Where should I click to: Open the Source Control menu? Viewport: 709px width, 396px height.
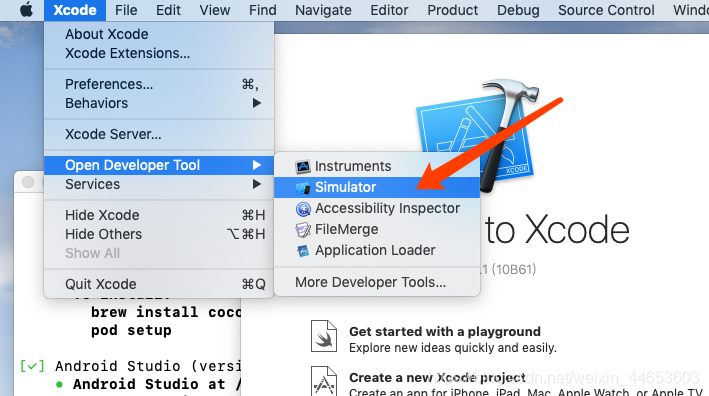pyautogui.click(x=606, y=10)
